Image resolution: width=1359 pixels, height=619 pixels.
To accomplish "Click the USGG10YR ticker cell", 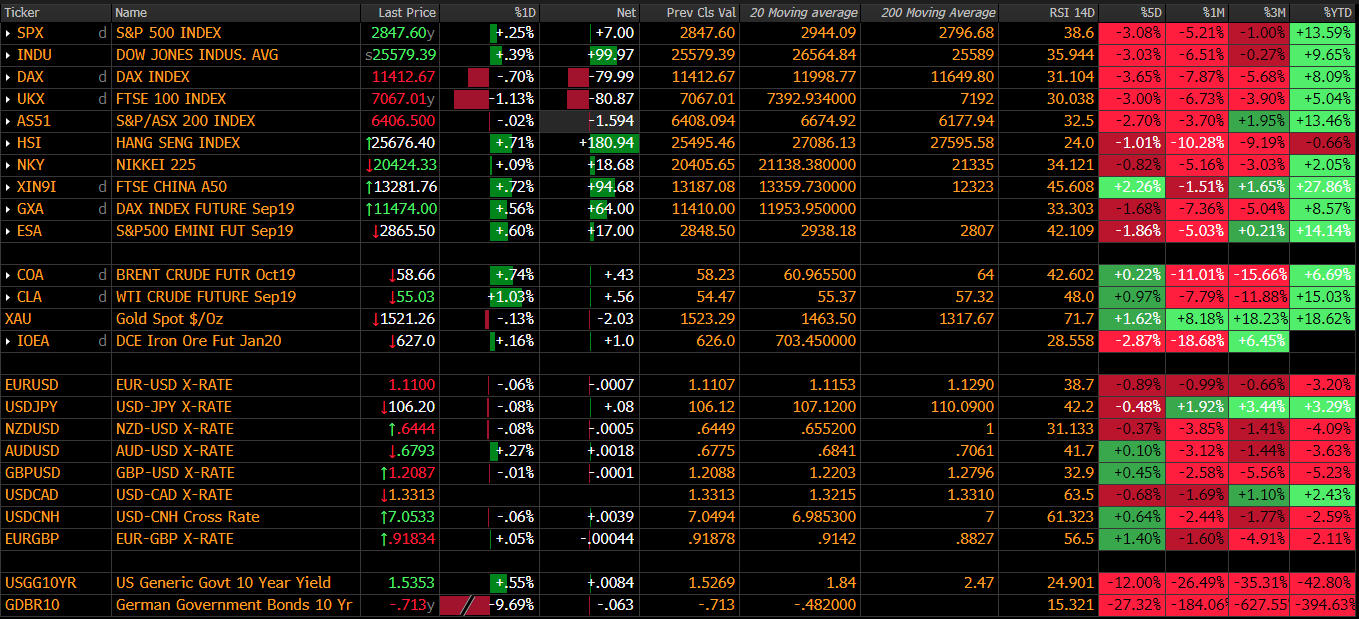I will pyautogui.click(x=56, y=583).
